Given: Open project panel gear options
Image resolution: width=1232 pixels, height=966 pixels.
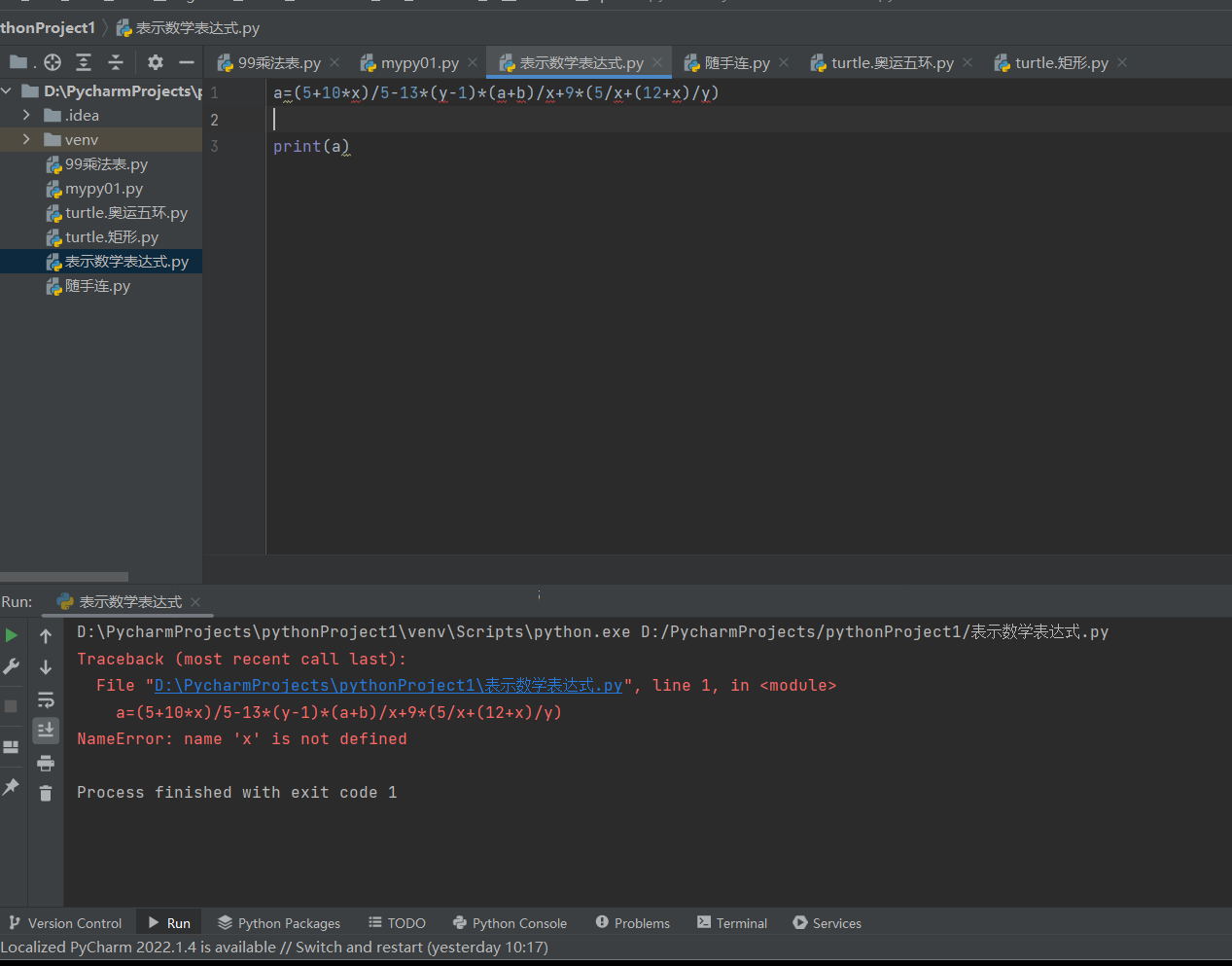Looking at the screenshot, I should 156,62.
